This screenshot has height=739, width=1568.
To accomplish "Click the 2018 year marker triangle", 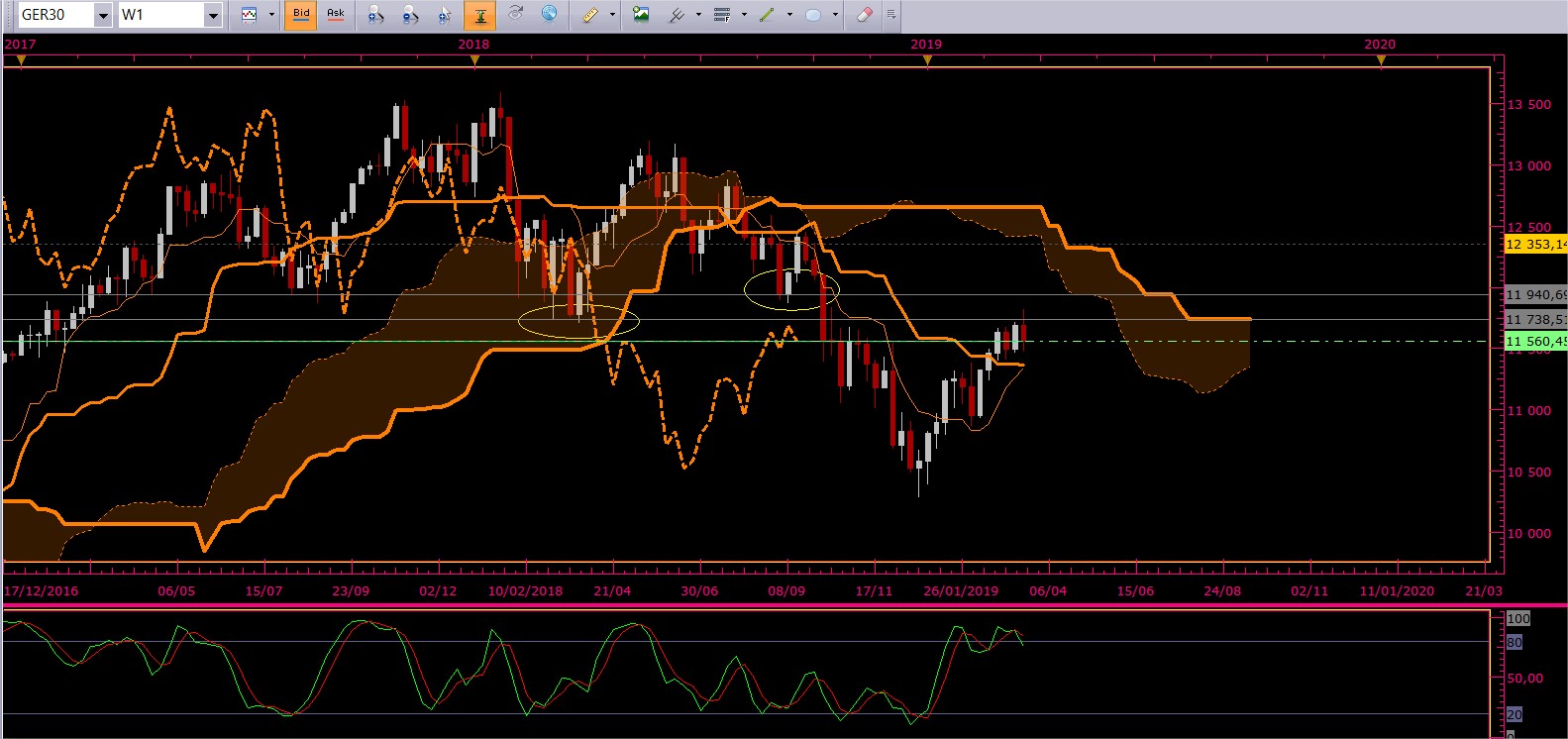I will tap(474, 61).
